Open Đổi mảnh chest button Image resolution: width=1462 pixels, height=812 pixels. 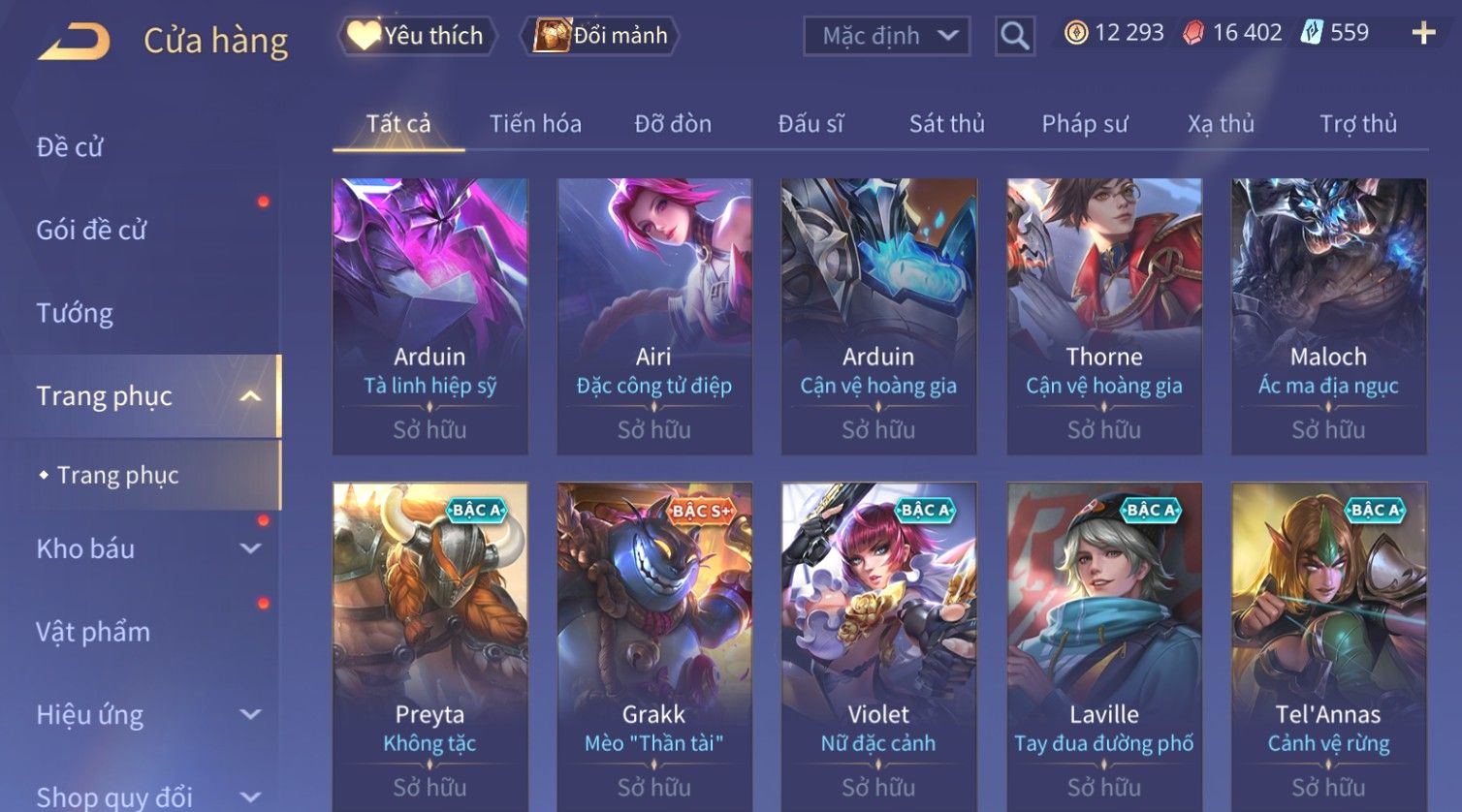[600, 36]
